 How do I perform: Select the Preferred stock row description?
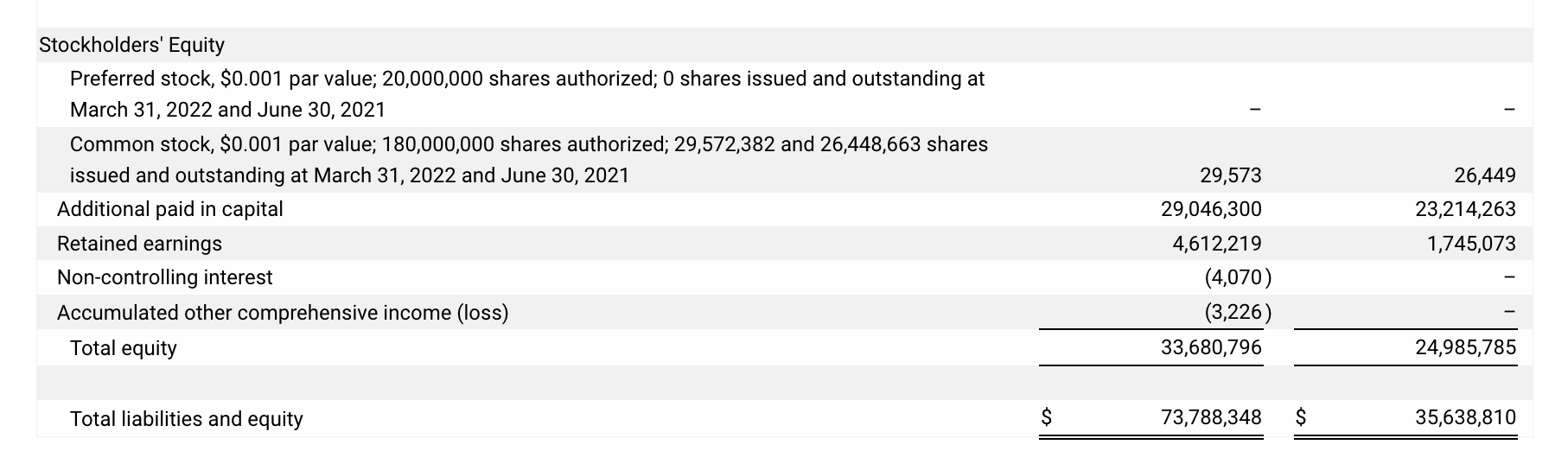tap(526, 94)
